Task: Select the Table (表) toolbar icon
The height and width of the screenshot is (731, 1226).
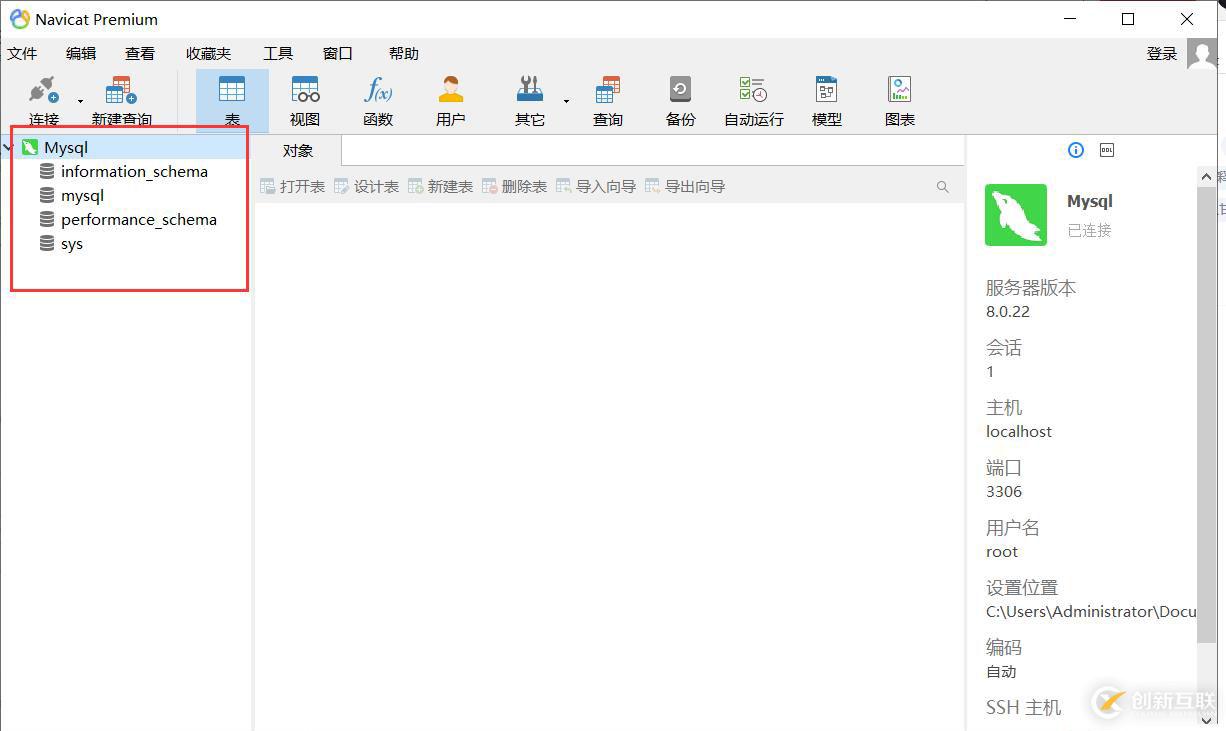Action: [232, 90]
